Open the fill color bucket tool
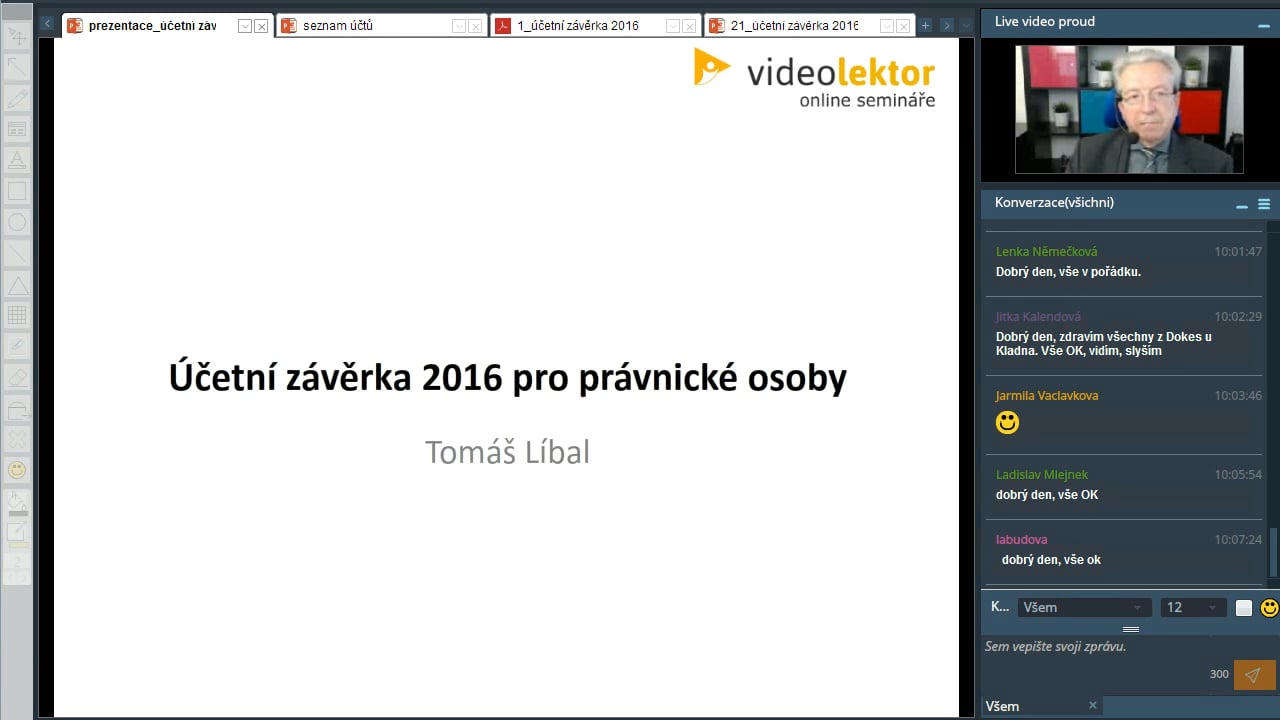1280x720 pixels. click(x=17, y=501)
